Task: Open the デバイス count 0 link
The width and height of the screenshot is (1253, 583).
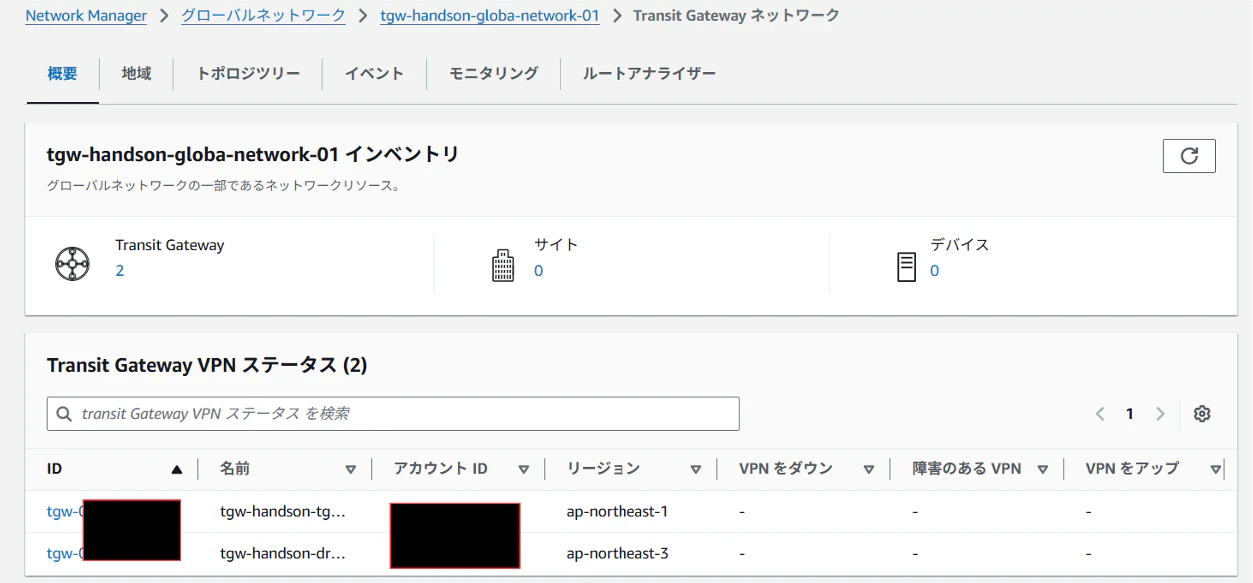Action: [x=935, y=271]
